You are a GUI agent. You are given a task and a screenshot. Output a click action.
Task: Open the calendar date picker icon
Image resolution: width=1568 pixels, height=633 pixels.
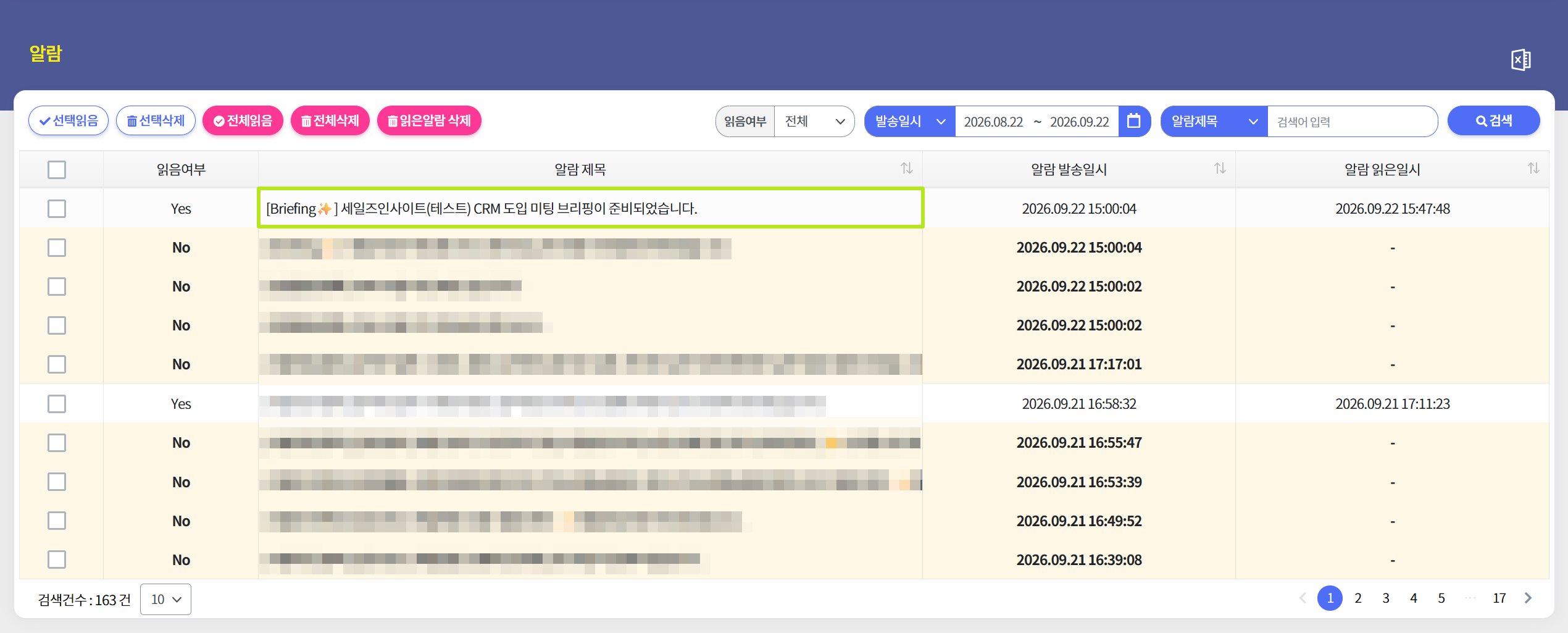(x=1133, y=121)
